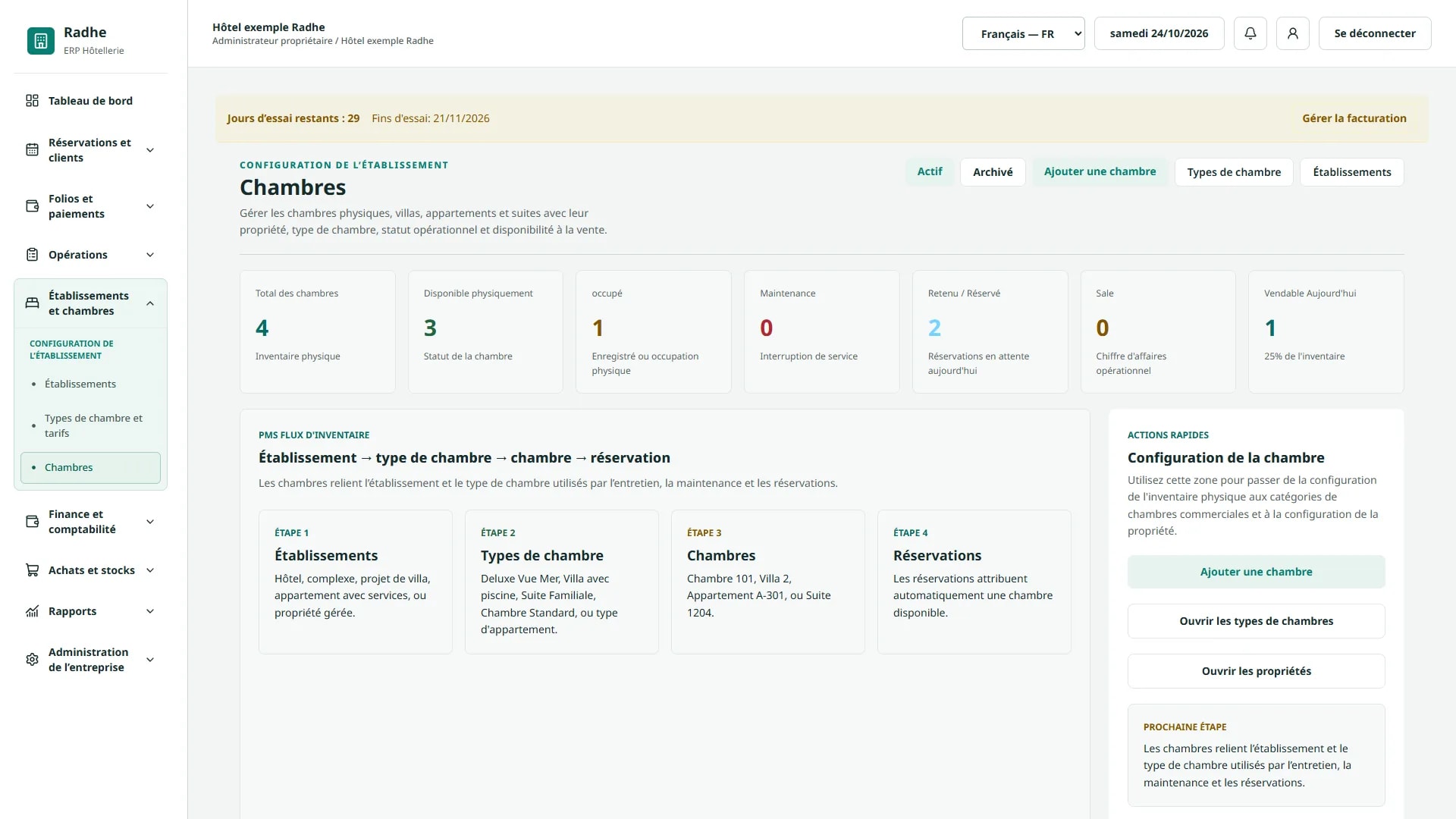Click the Étape 2 Types de chambre card
The image size is (1456, 819).
561,582
